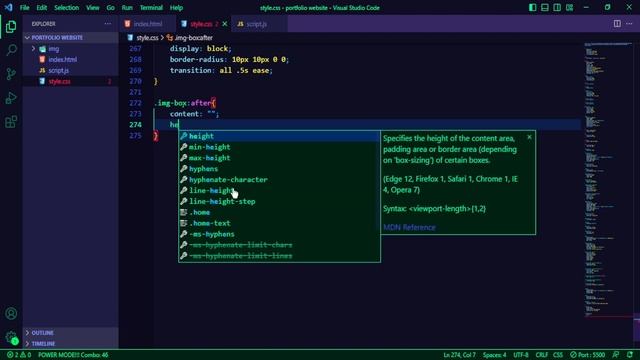The height and width of the screenshot is (360, 640).
Task: Click the Explorer more actions ellipsis
Action: click(107, 24)
